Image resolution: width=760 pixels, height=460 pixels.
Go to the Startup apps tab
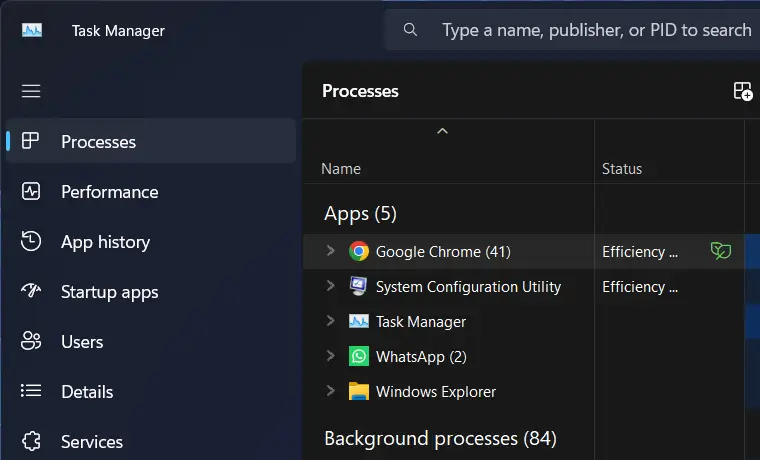pyautogui.click(x=151, y=291)
